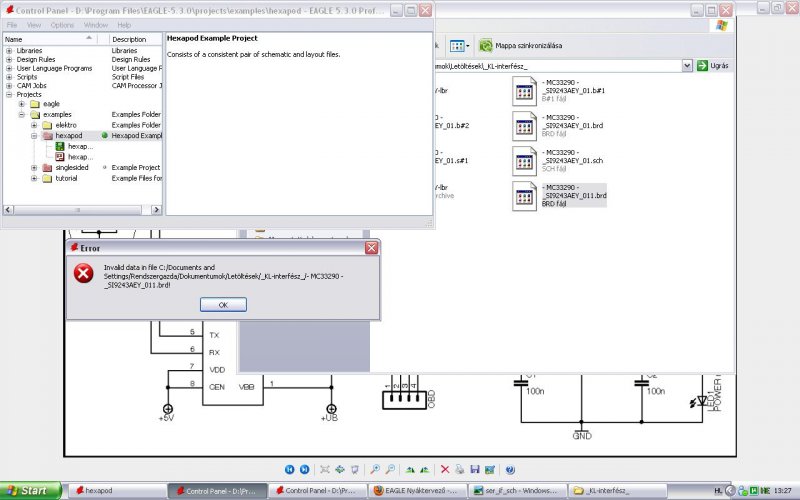Go to previous image in picture viewer
The image size is (800, 500).
click(x=289, y=469)
